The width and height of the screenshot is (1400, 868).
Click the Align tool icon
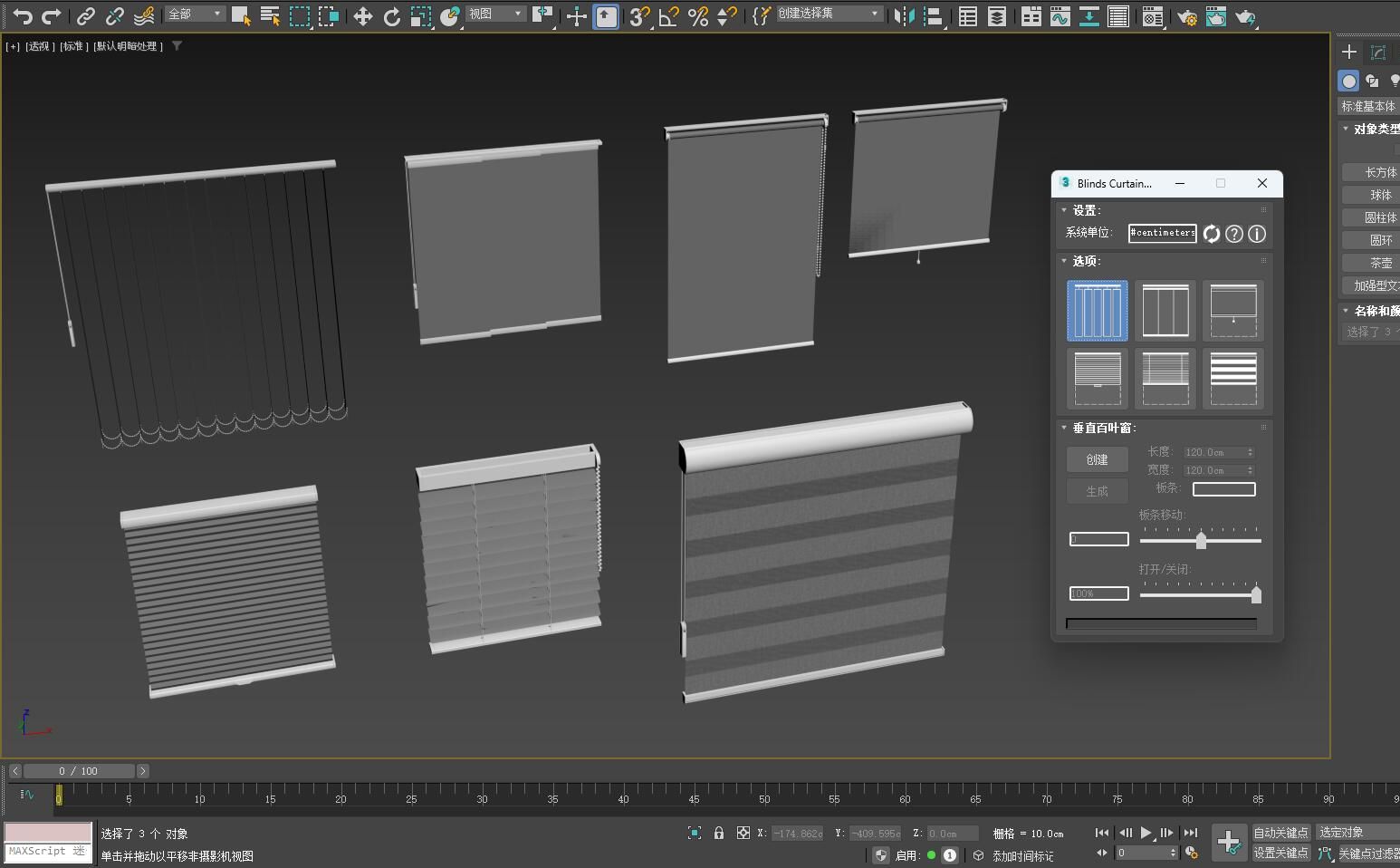pos(933,15)
